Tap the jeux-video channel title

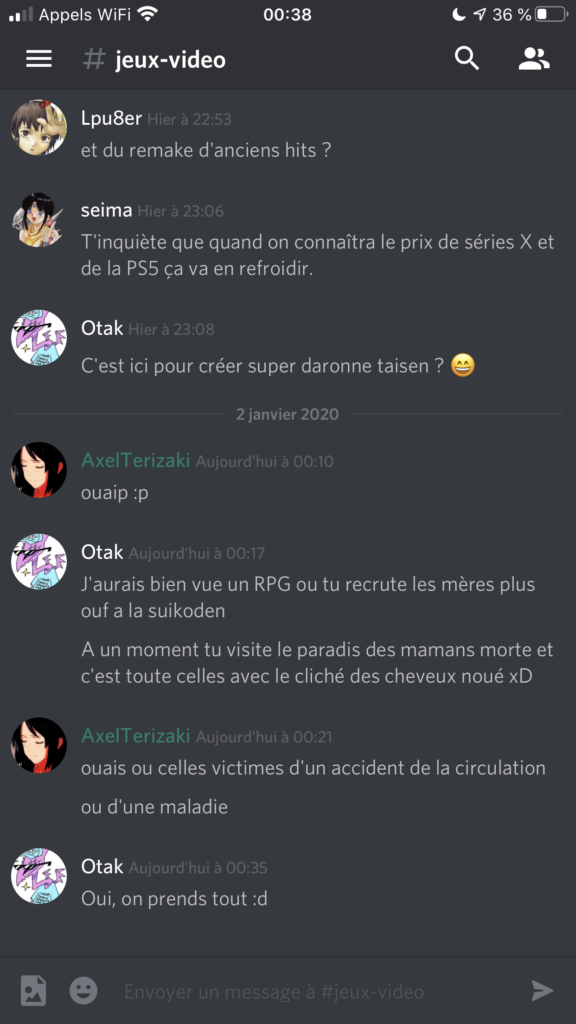click(170, 60)
